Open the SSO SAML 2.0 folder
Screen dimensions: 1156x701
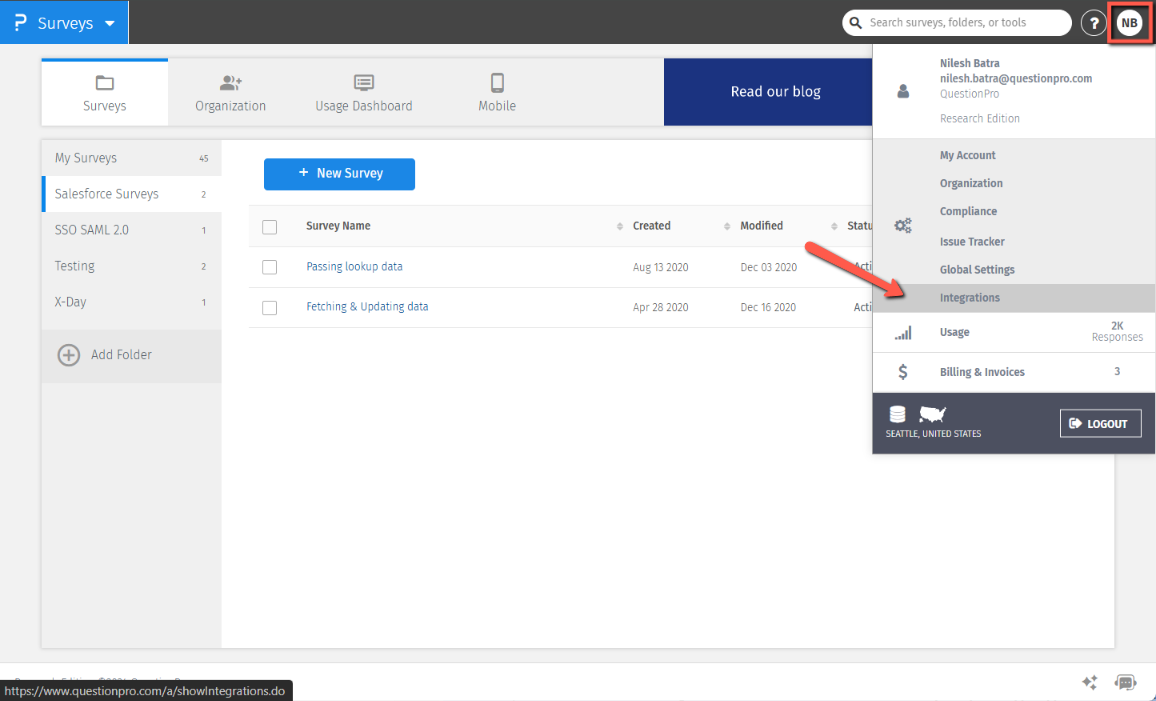(131, 230)
